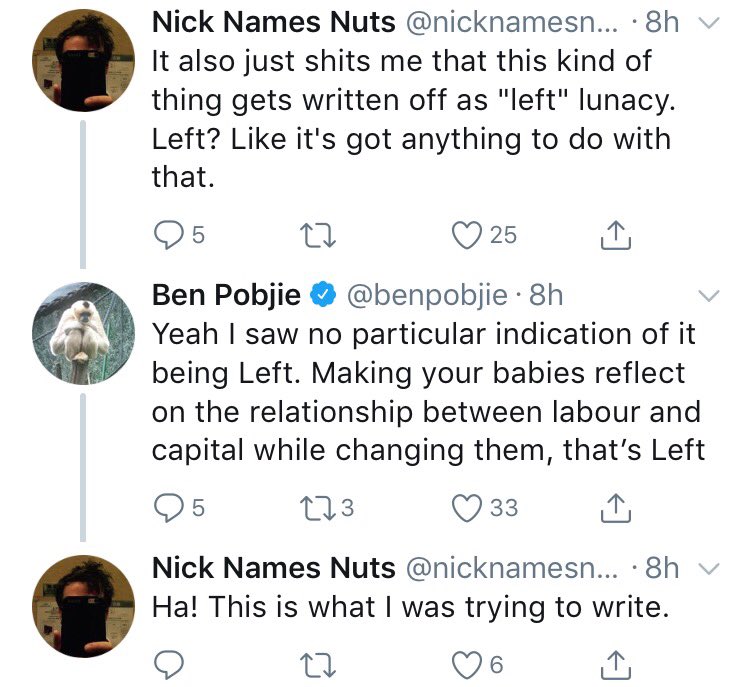
Task: View Ben Pobjie's monkey profile picture
Action: (83, 331)
